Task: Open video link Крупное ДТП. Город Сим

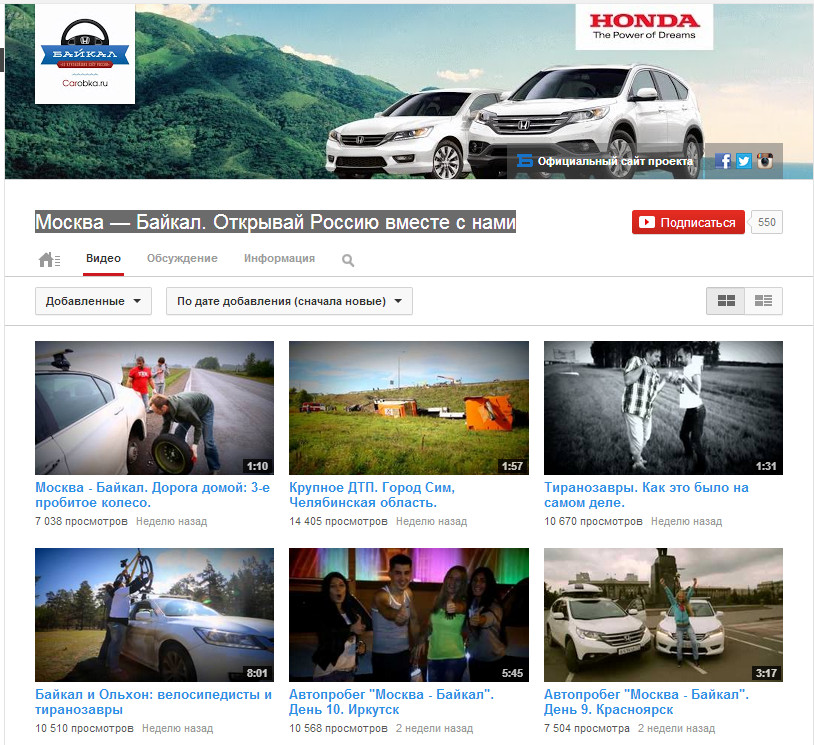Action: pyautogui.click(x=372, y=495)
